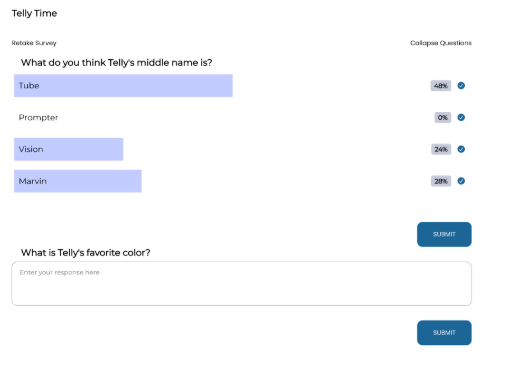This screenshot has width=510, height=365.
Task: Click the 0% result badge
Action: point(443,117)
